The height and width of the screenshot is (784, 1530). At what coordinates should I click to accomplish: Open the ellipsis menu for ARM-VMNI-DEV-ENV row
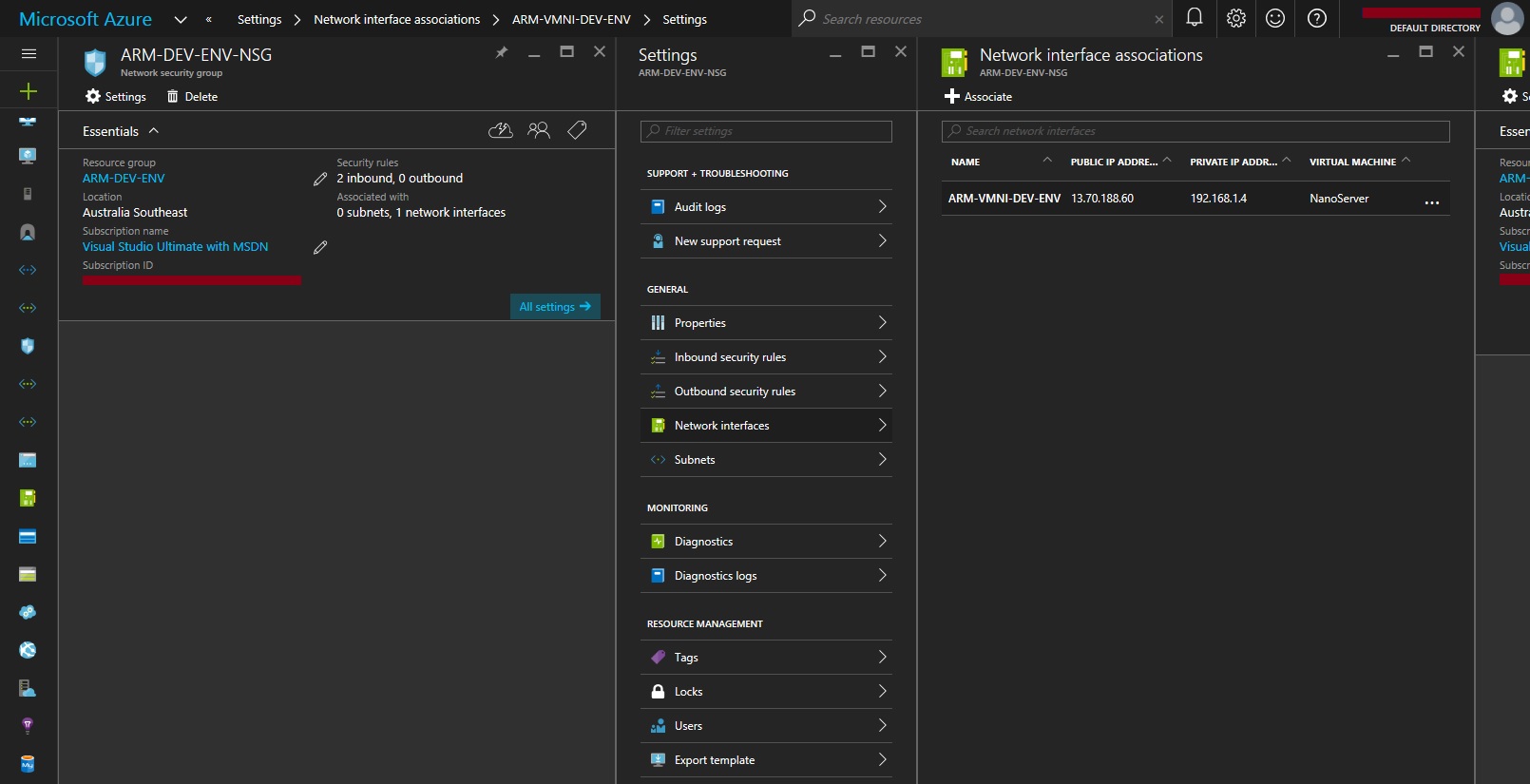[x=1431, y=201]
